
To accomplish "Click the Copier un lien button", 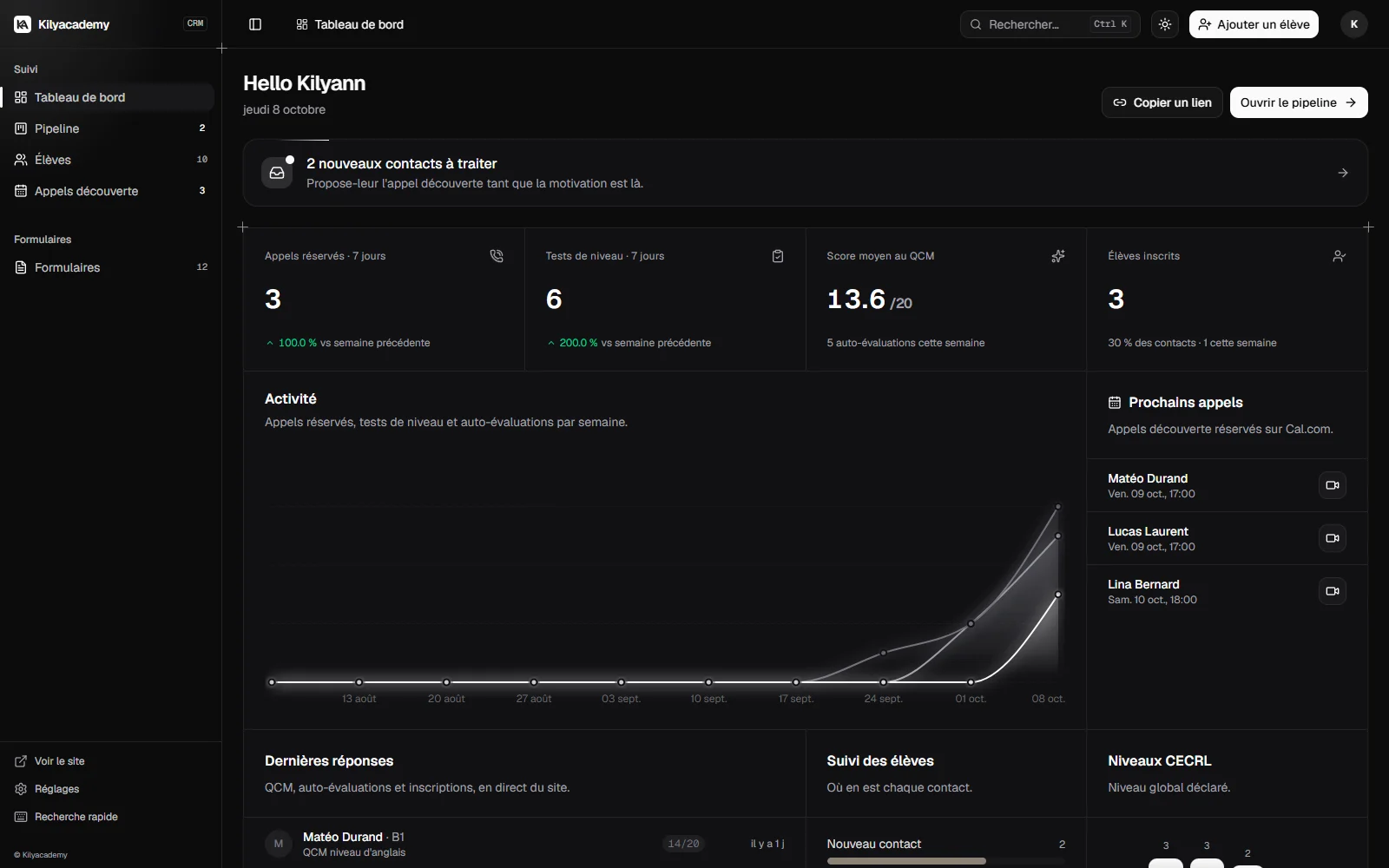I will point(1162,102).
